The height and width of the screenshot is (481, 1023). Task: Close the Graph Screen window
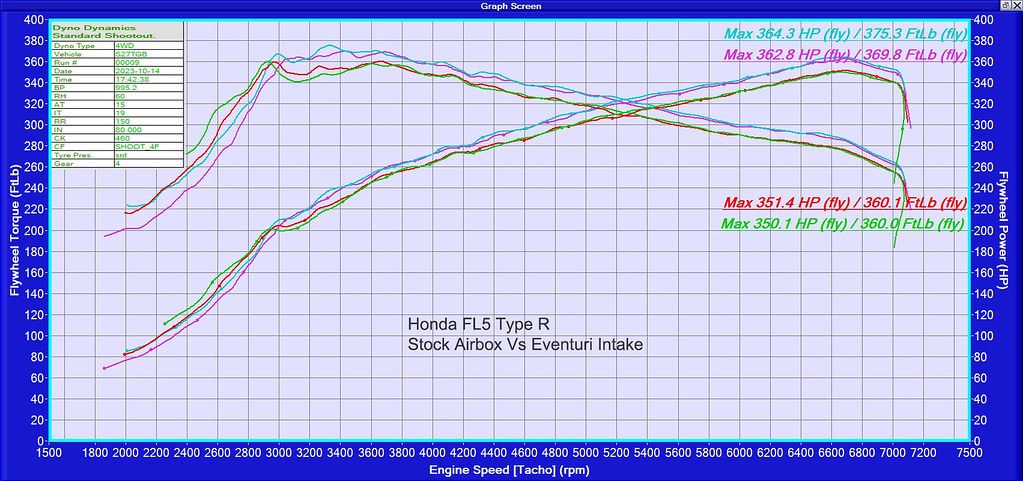(1016, 5)
